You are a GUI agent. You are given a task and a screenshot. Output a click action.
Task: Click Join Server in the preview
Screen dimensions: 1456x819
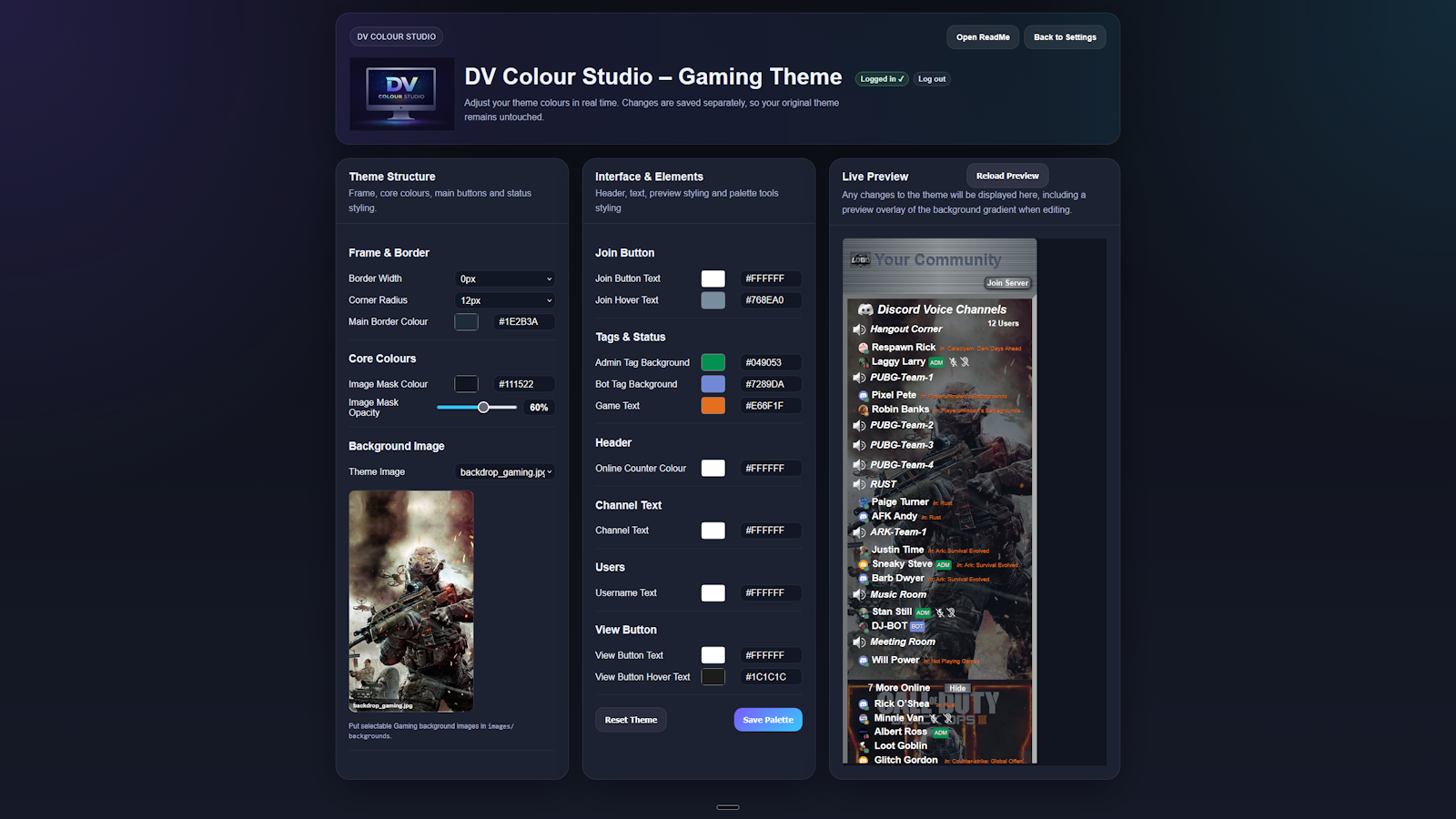tap(1007, 283)
